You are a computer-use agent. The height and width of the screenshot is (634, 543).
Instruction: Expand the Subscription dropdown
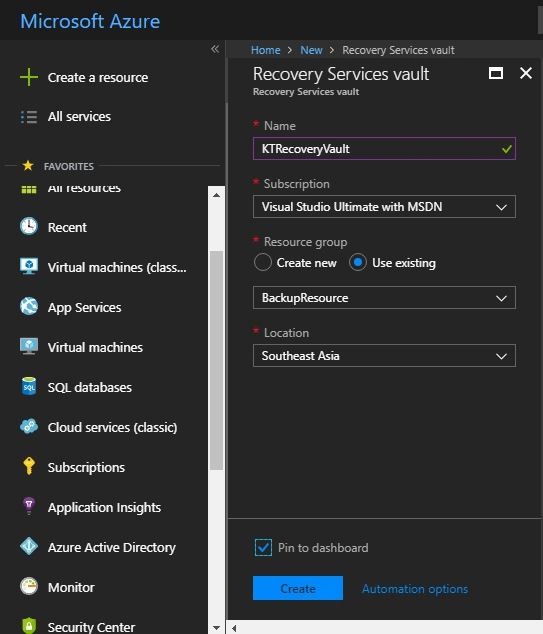pos(384,207)
